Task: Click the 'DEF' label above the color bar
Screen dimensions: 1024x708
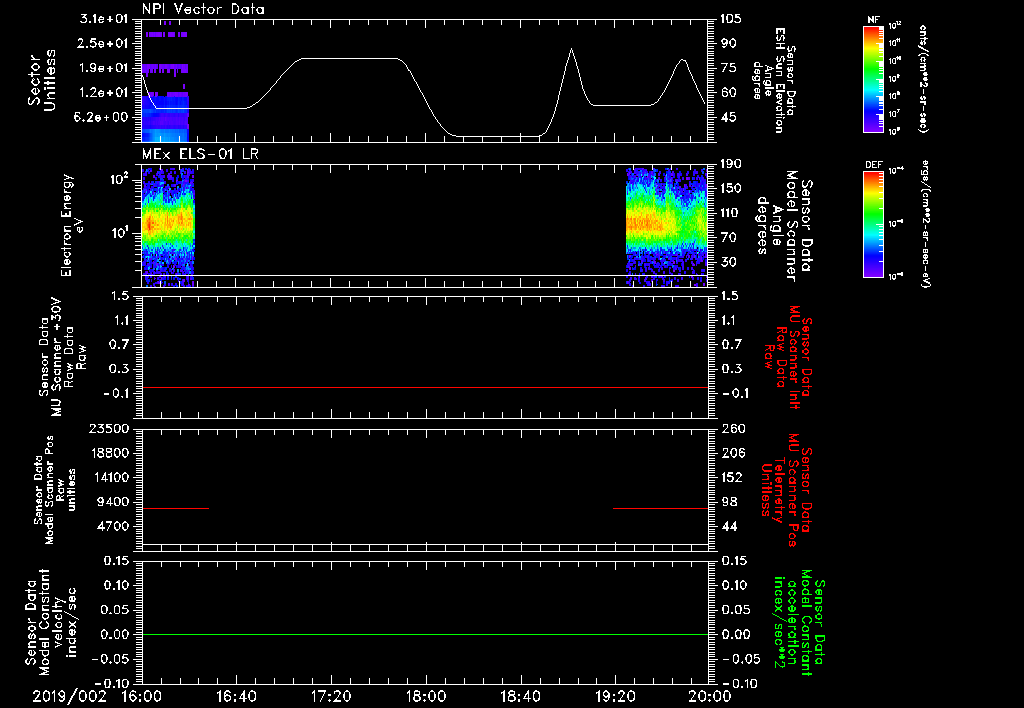Action: [x=873, y=165]
